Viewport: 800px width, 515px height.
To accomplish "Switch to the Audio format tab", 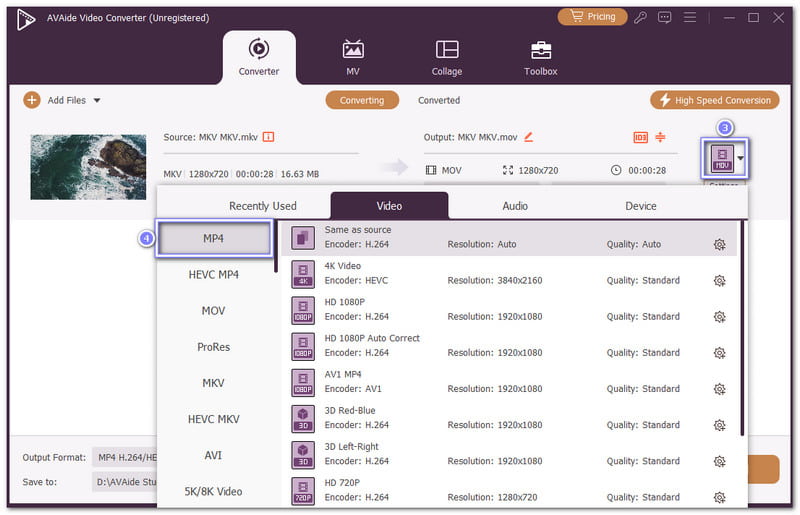I will (515, 206).
